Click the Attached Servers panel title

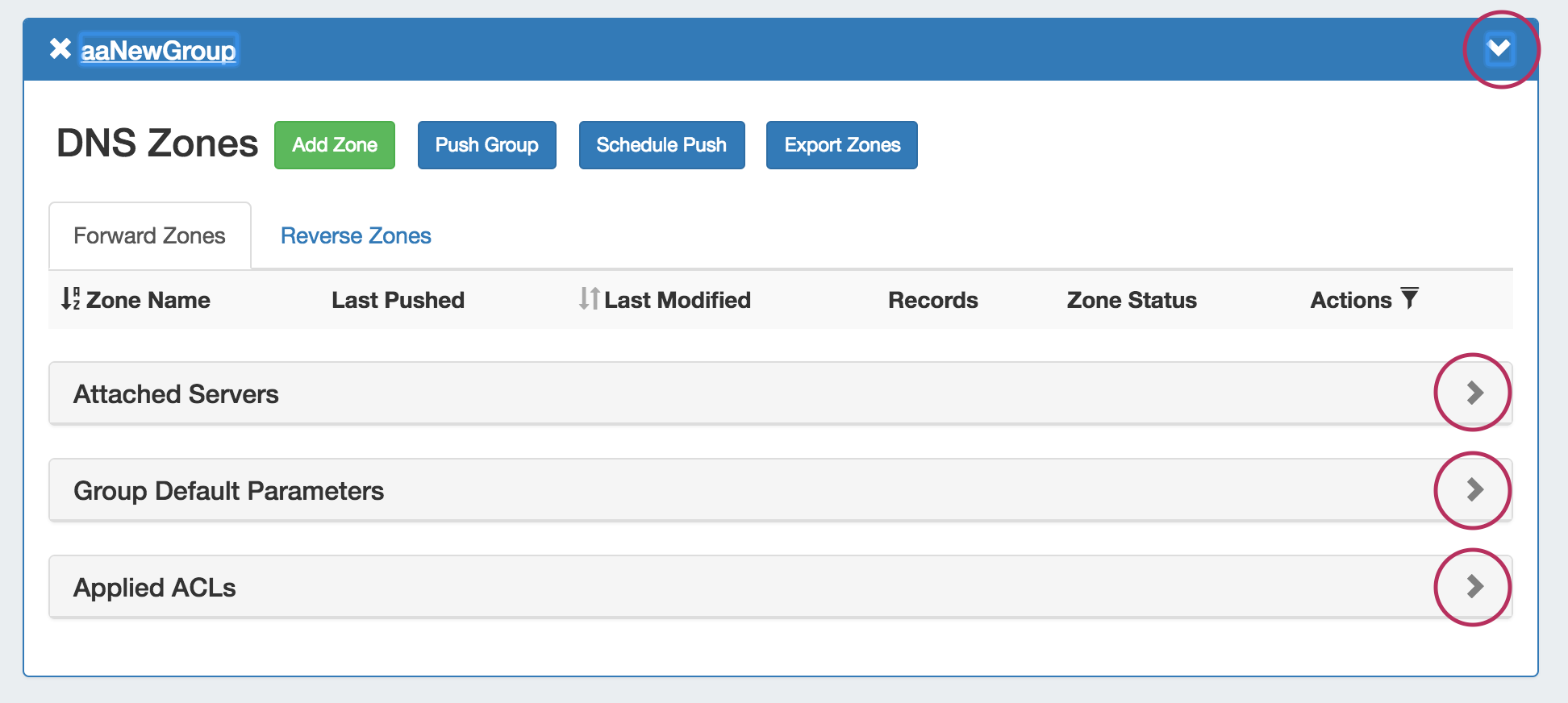(176, 394)
